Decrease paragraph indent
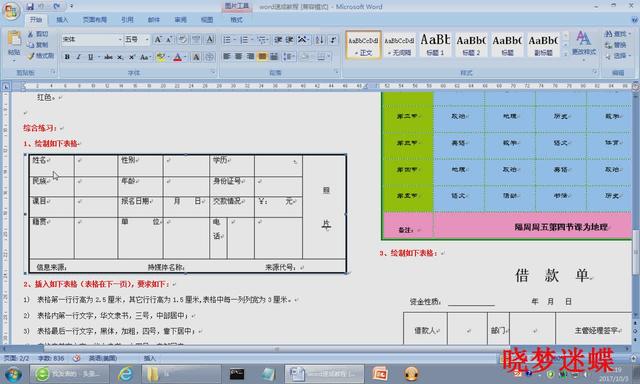Viewport: 640px width, 384px height. pos(278,40)
